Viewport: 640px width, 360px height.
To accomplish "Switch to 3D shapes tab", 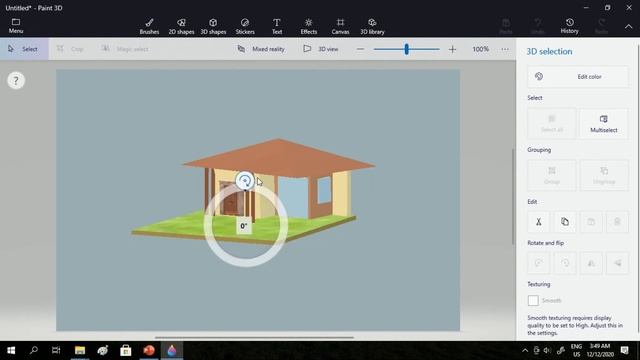I will [213, 26].
